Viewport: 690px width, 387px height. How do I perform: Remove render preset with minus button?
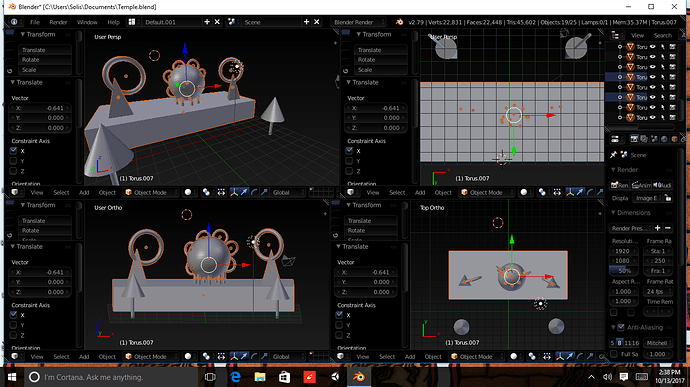[x=668, y=228]
